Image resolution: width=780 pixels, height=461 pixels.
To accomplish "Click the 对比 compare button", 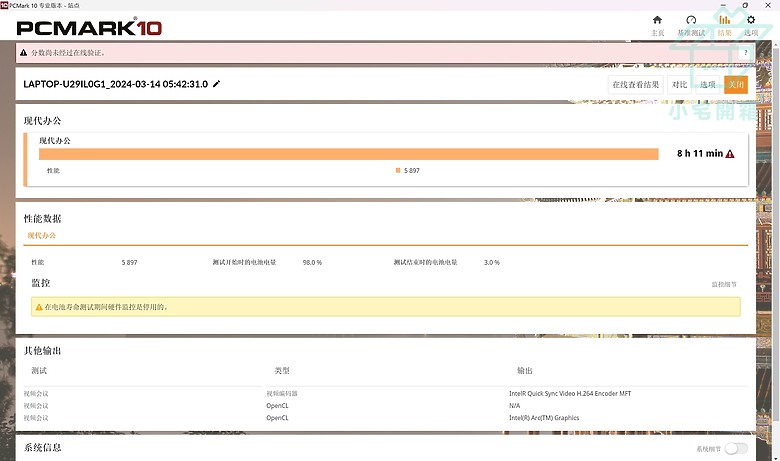I will [679, 85].
